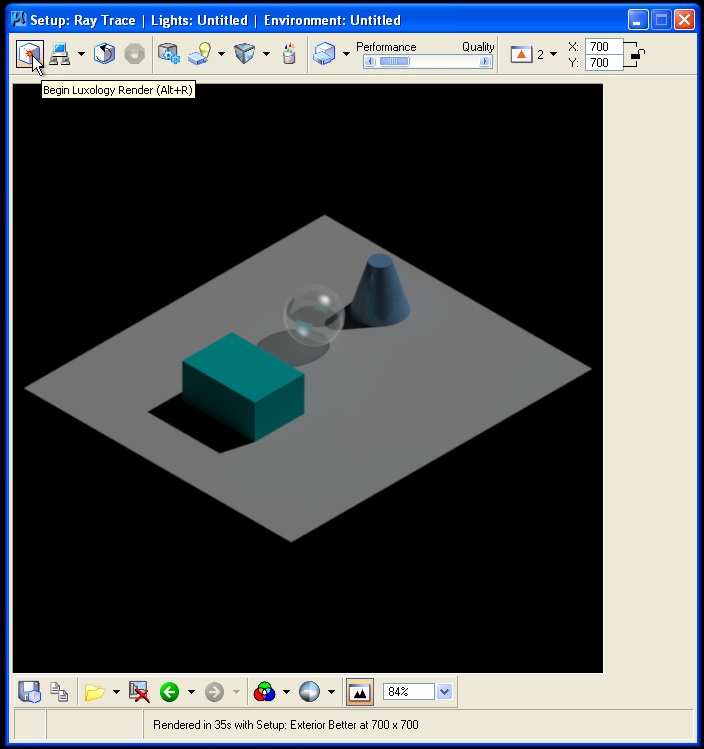Click the 'Rendered in 35s' status text

(286, 725)
